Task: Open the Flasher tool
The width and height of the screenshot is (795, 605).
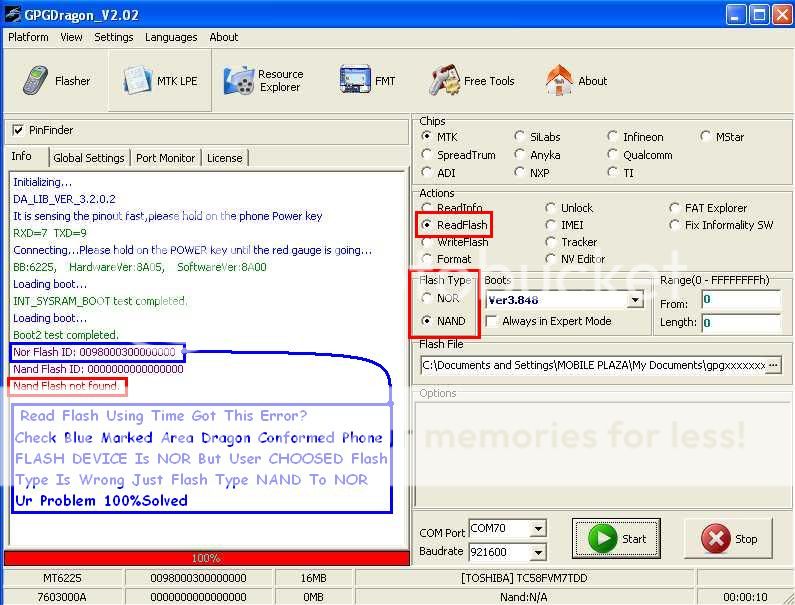Action: pos(57,81)
